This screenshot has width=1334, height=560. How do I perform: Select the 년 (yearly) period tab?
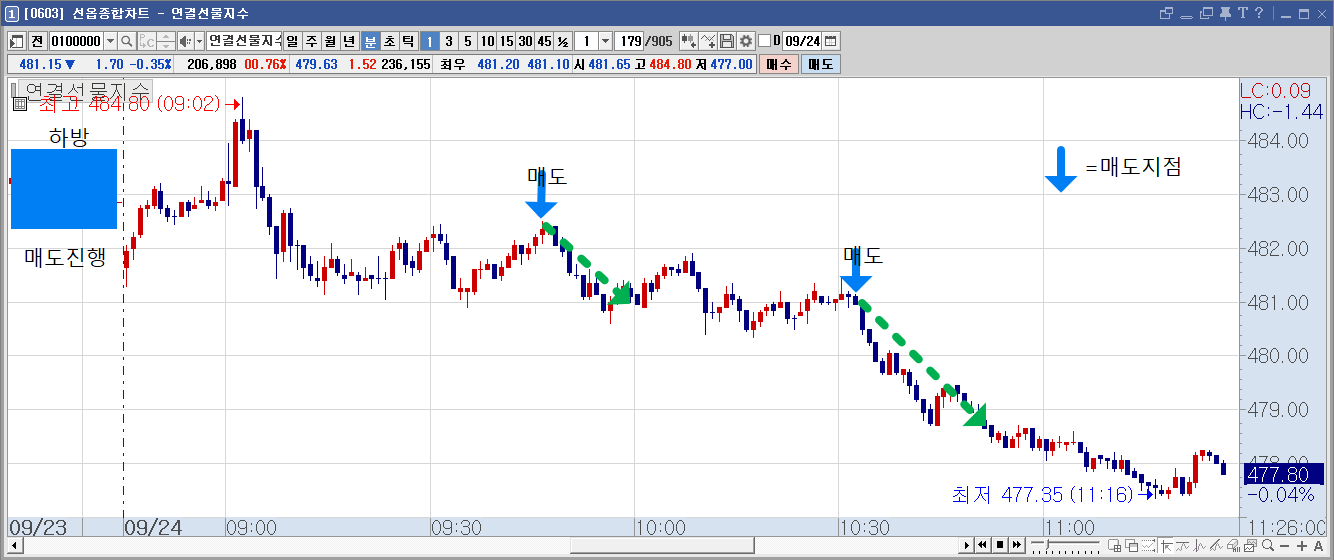pos(349,41)
